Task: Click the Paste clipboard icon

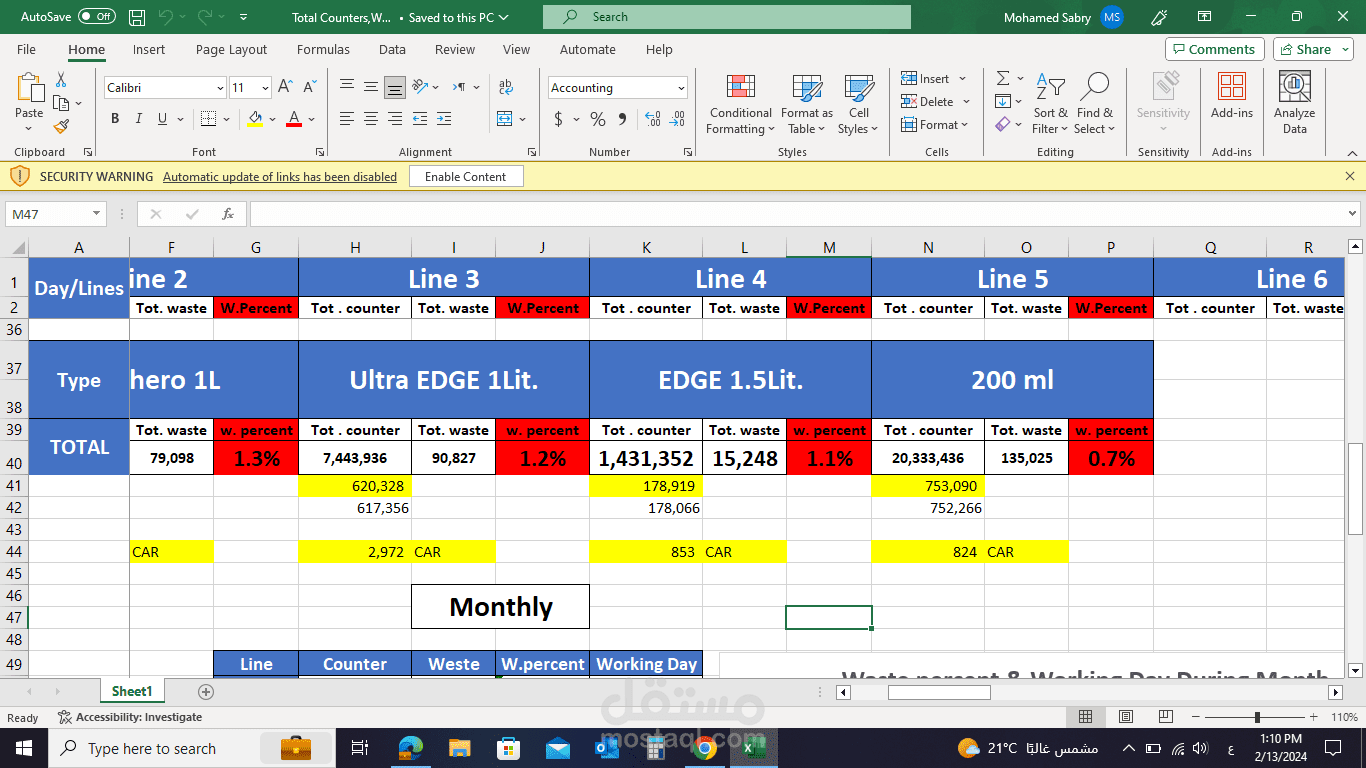Action: pyautogui.click(x=29, y=89)
